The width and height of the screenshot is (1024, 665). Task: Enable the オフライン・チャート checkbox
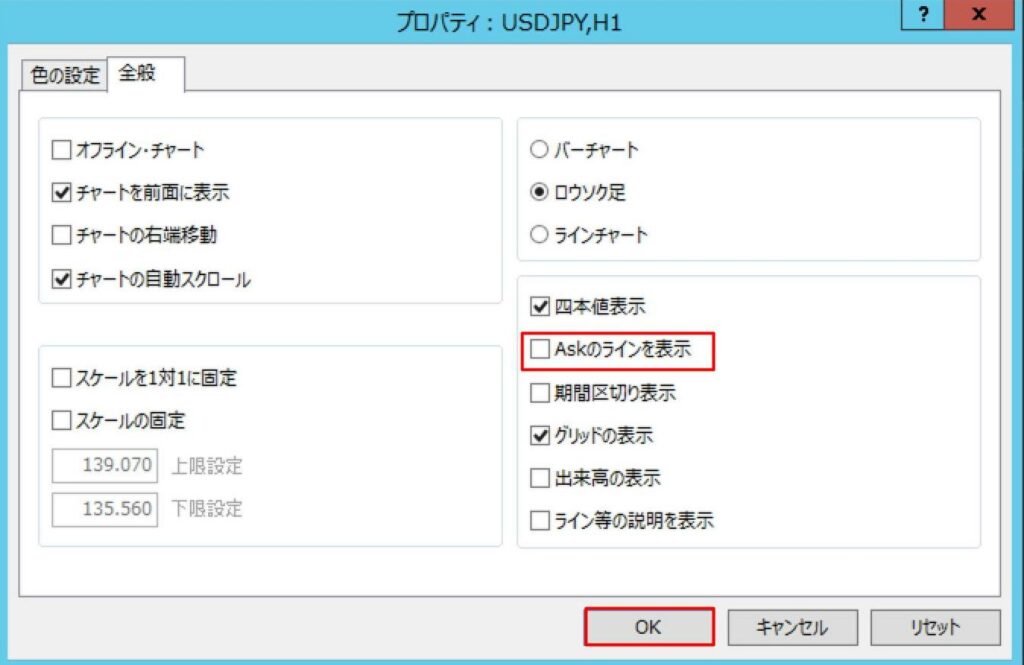tap(62, 151)
